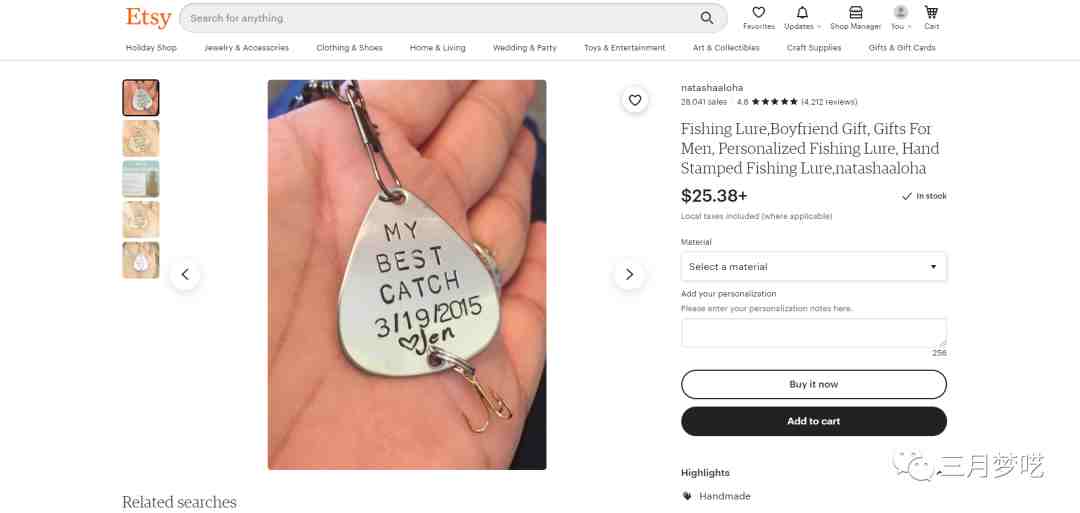This screenshot has height=513, width=1080.
Task: Open the You account dropdown
Action: [x=900, y=17]
